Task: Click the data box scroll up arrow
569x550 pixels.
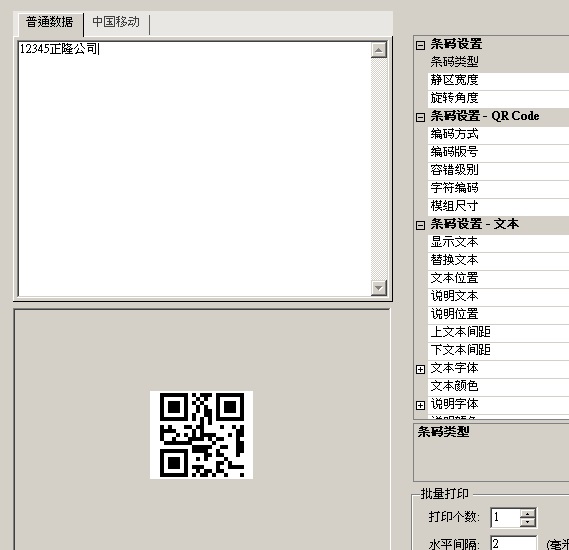Action: [378, 50]
